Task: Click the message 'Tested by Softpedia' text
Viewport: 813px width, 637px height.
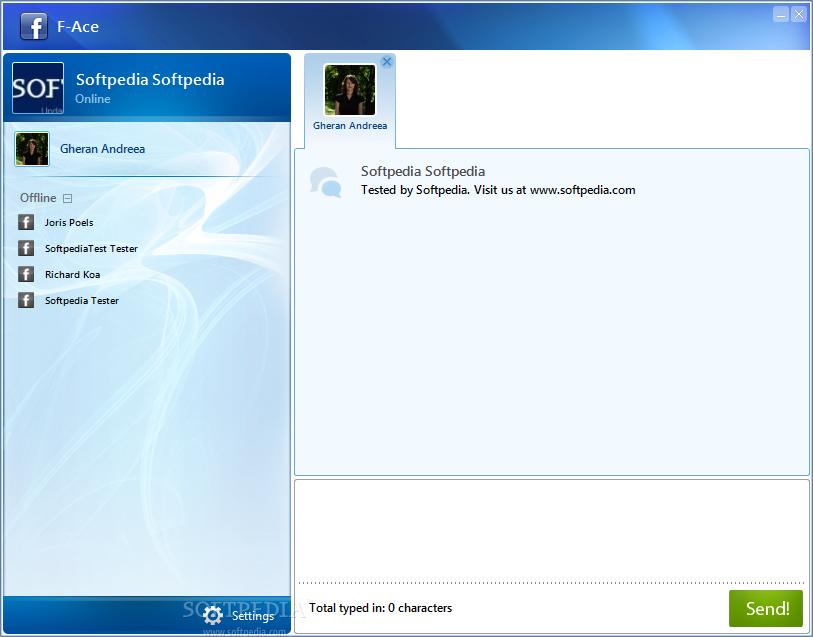Action: (498, 190)
